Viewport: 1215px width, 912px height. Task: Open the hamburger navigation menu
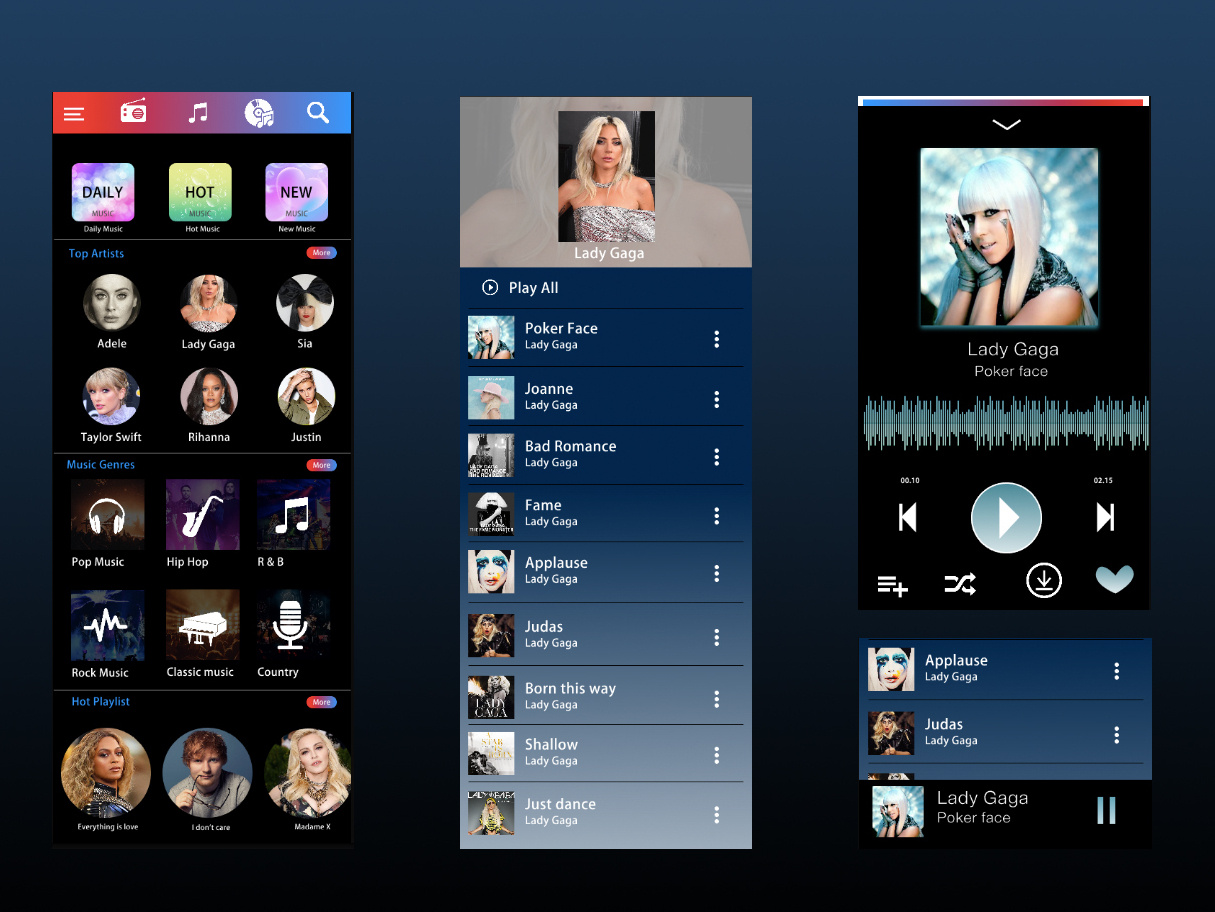coord(74,113)
